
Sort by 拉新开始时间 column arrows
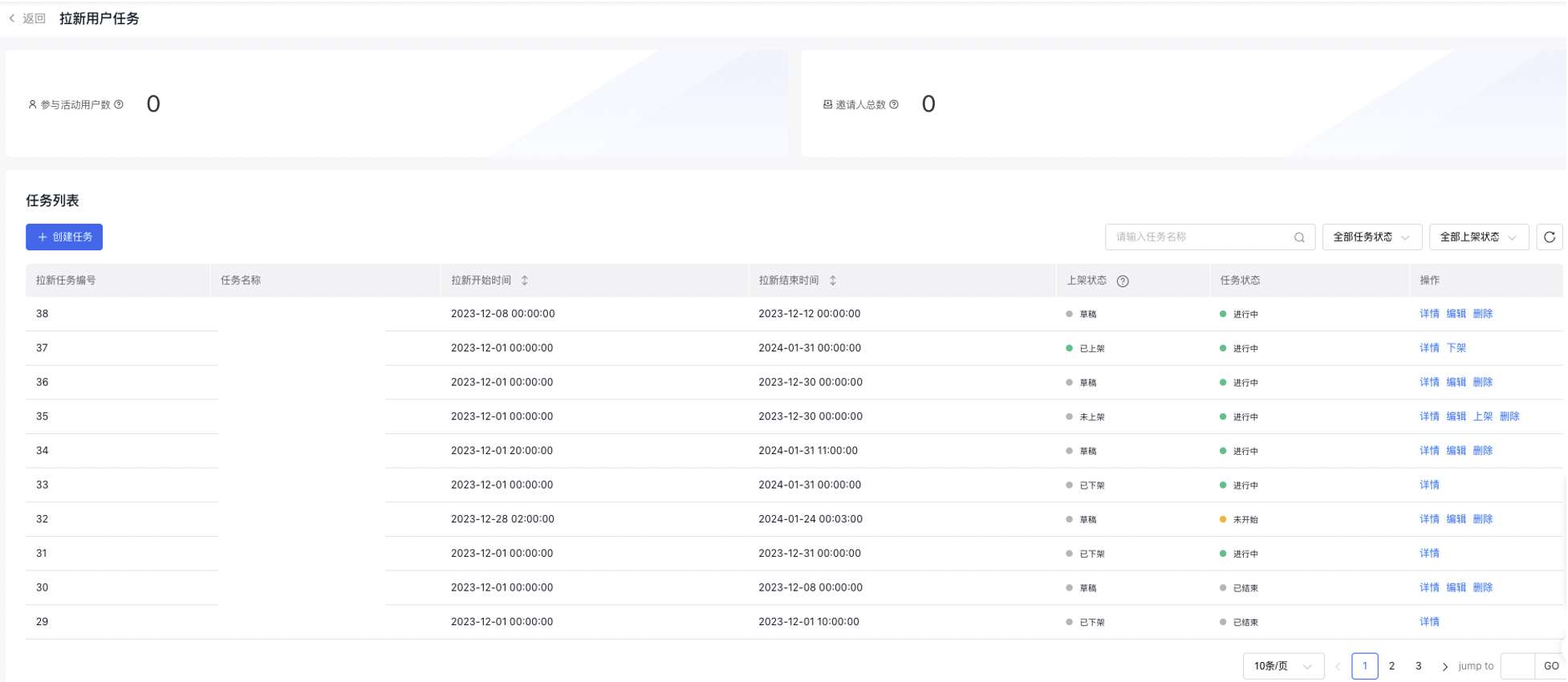click(x=525, y=281)
